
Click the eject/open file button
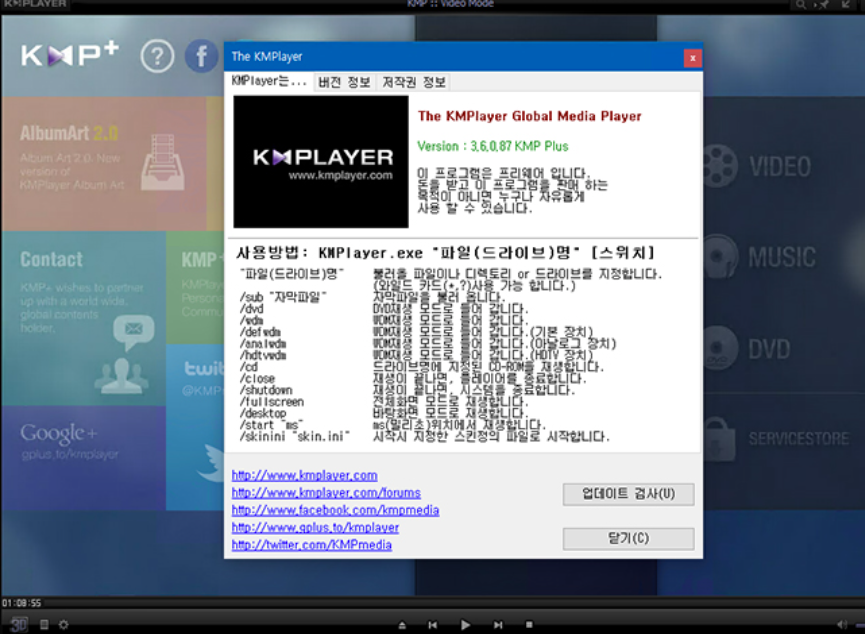402,625
